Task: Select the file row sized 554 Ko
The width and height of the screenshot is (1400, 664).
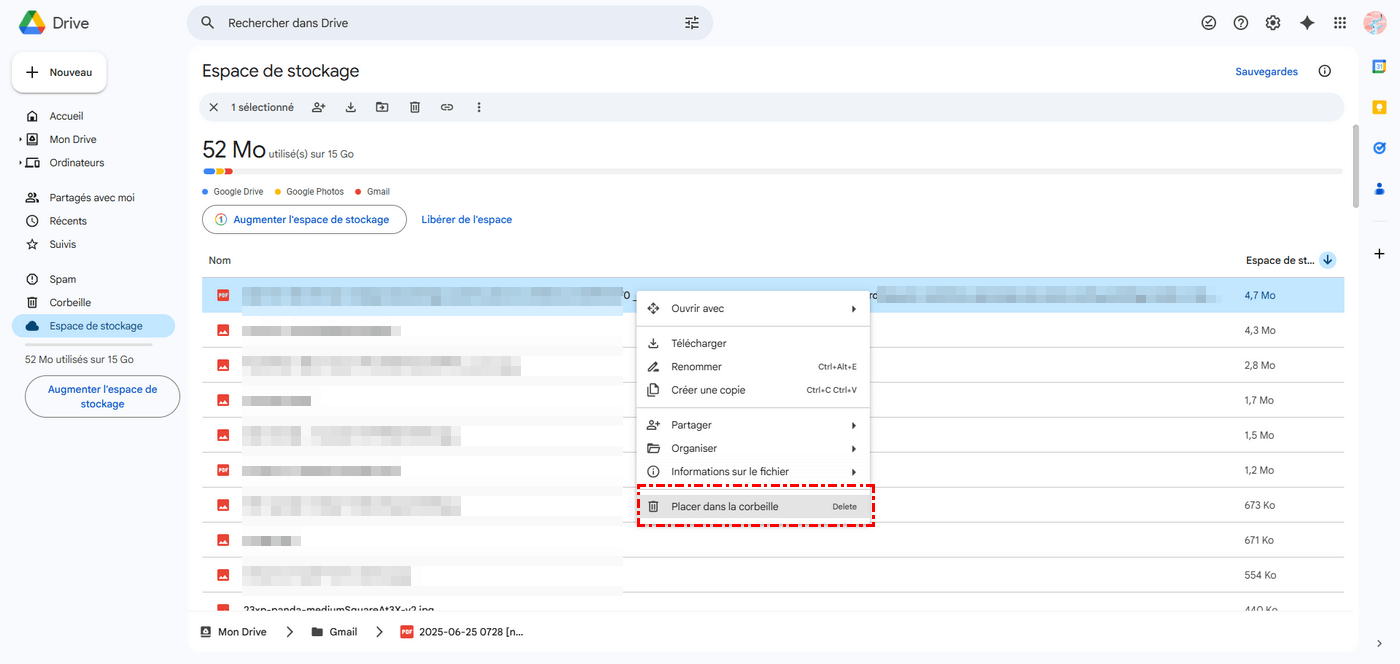Action: pyautogui.click(x=772, y=575)
